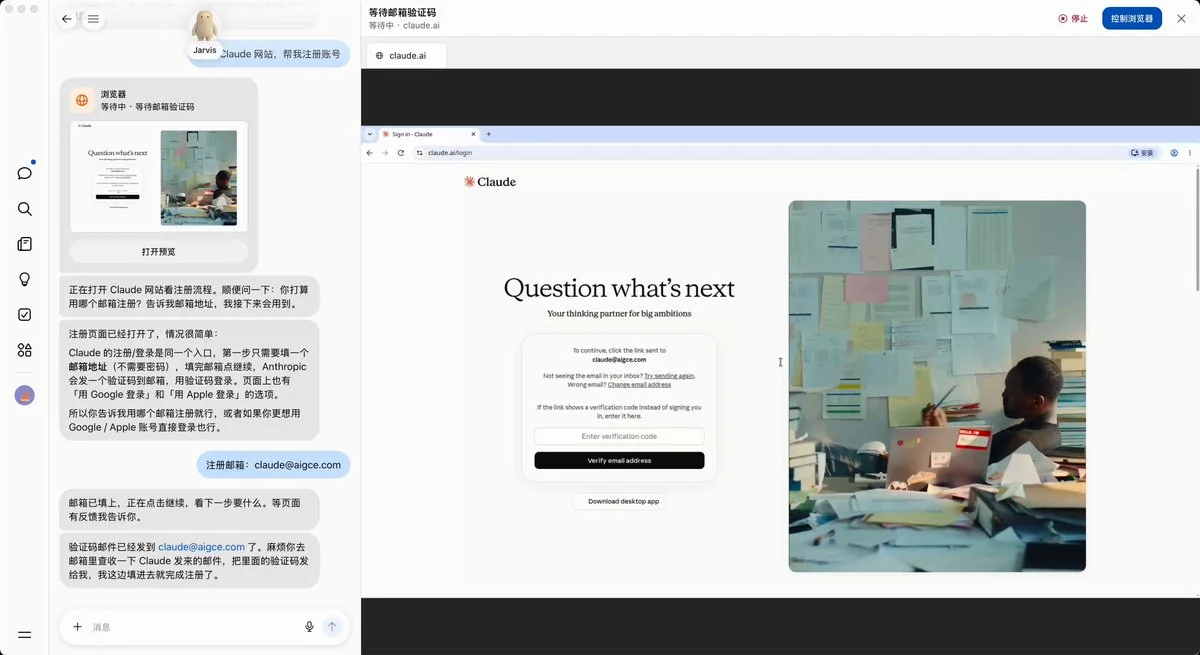Image resolution: width=1200 pixels, height=655 pixels.
Task: Open the browser three-dot menu
Action: click(1189, 153)
